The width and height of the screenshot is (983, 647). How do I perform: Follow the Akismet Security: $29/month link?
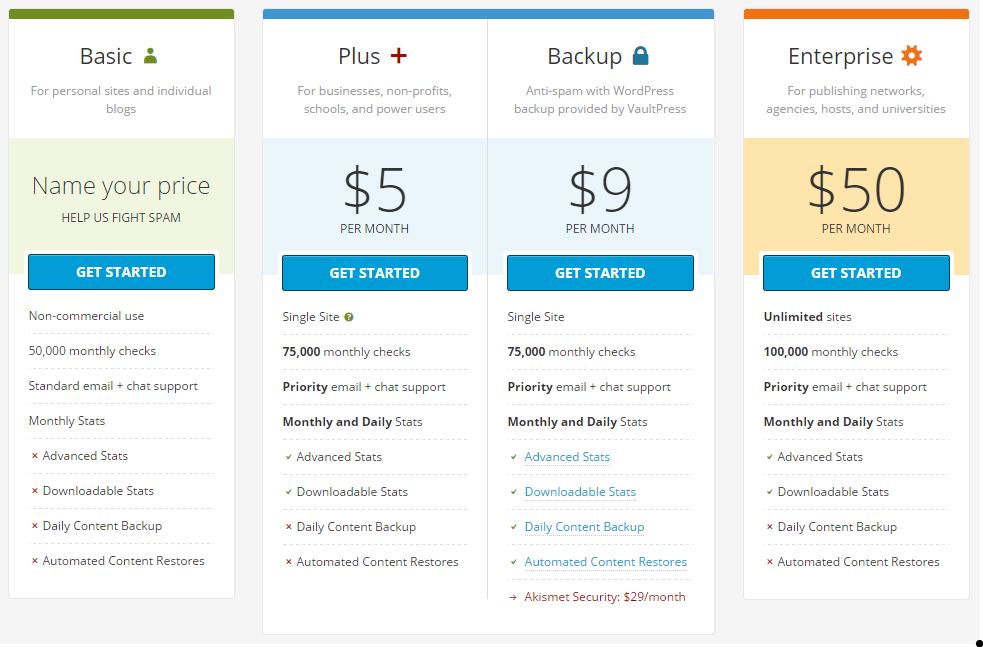coord(605,597)
